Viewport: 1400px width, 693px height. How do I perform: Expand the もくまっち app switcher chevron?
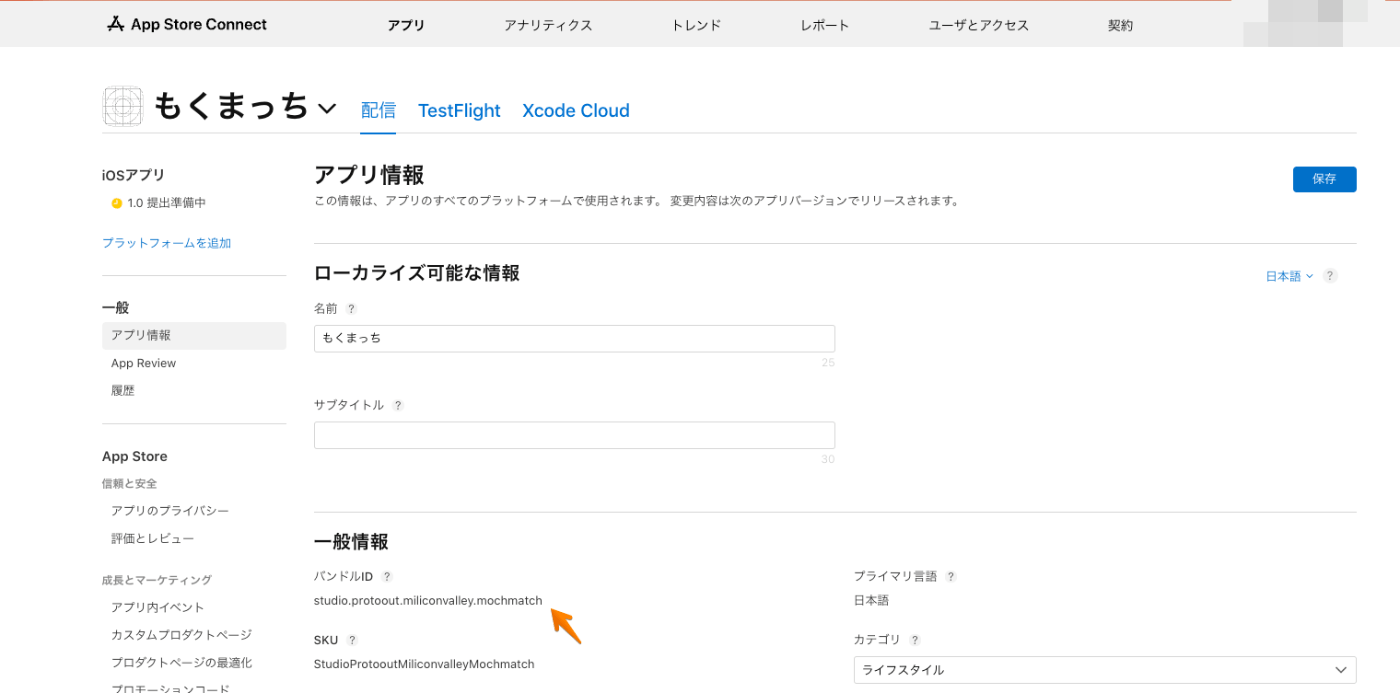(x=327, y=108)
